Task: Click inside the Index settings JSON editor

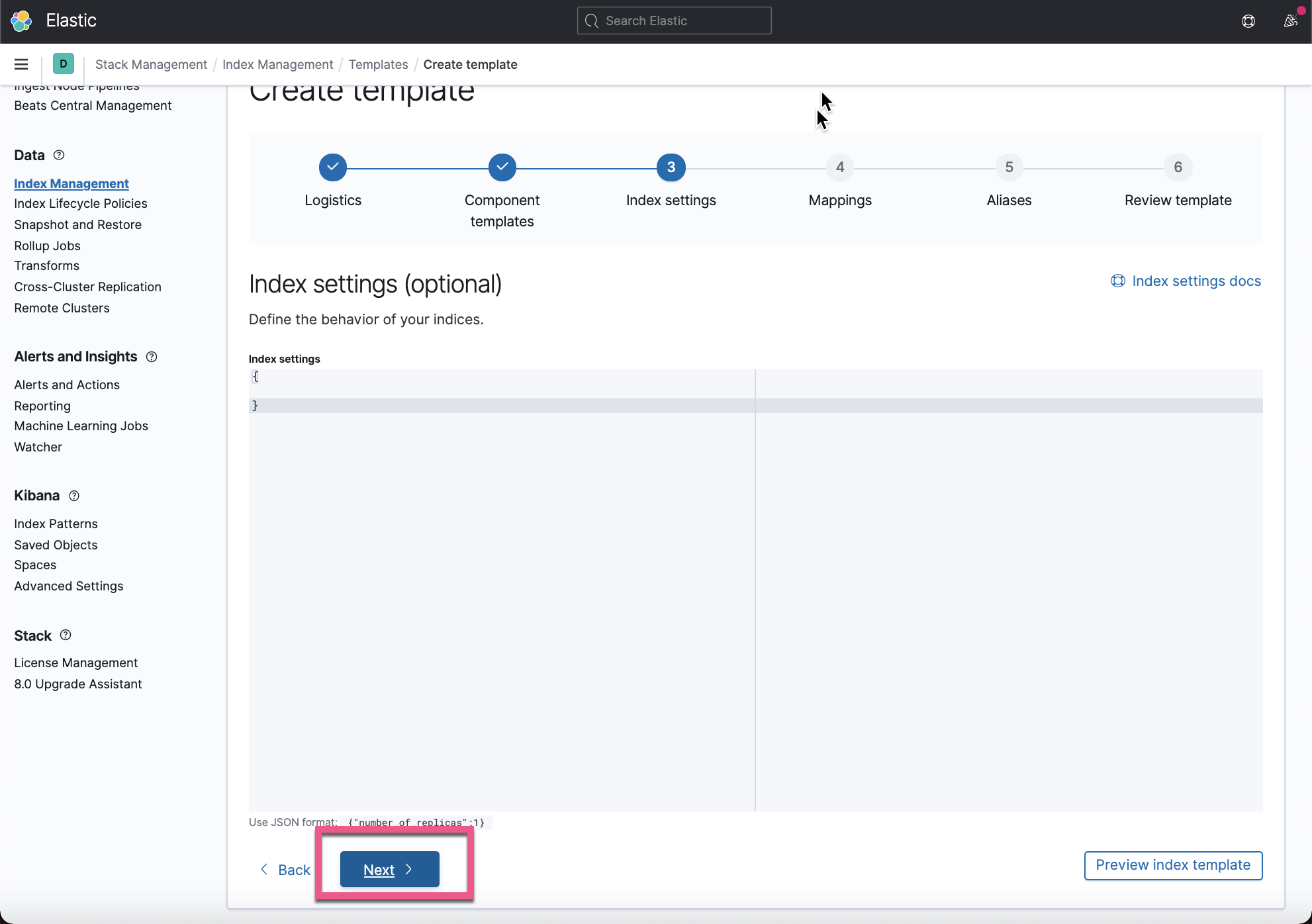Action: click(463, 391)
